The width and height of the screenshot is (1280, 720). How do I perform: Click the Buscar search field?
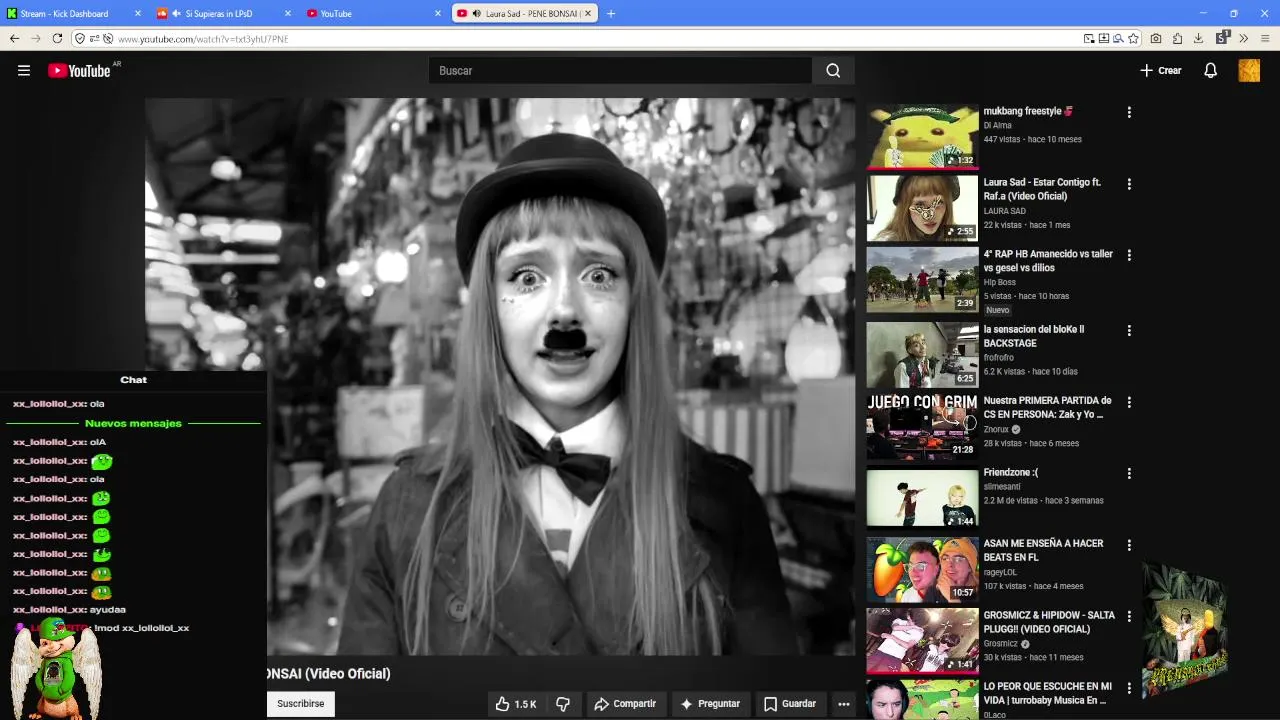pyautogui.click(x=620, y=71)
